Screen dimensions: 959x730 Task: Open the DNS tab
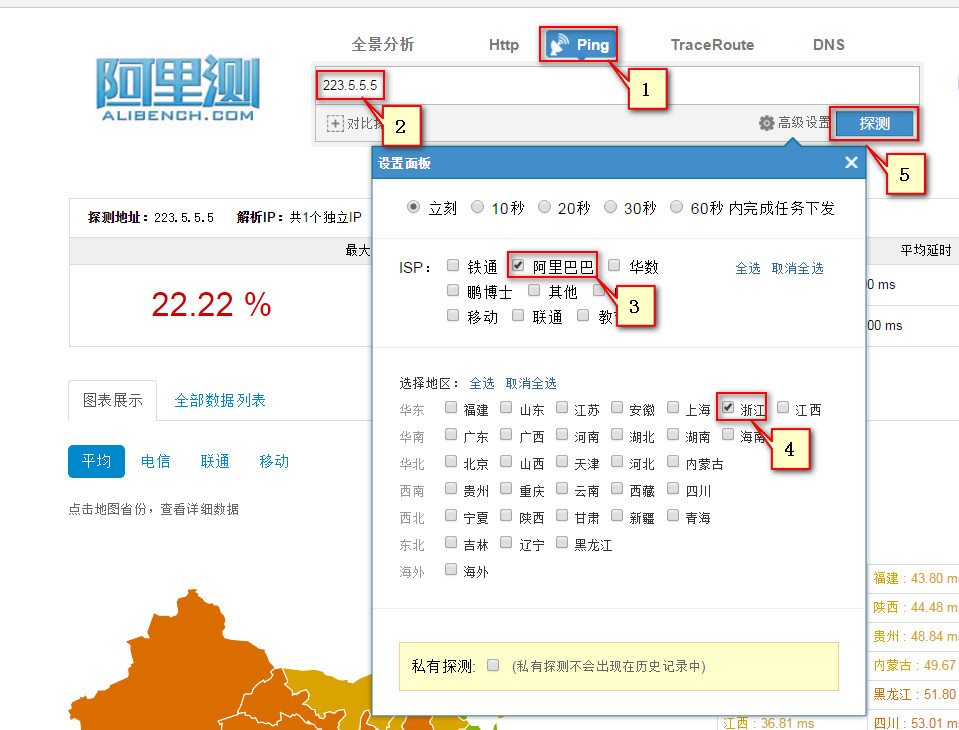(x=828, y=45)
